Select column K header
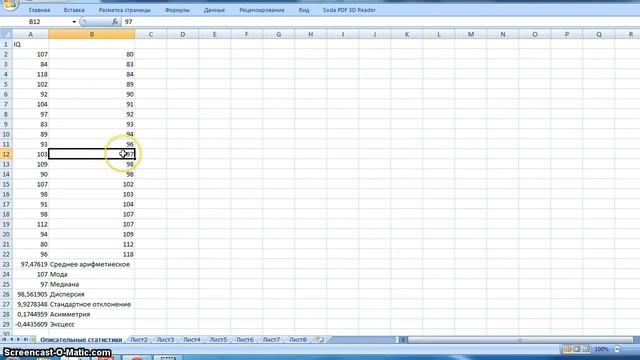 (407, 35)
